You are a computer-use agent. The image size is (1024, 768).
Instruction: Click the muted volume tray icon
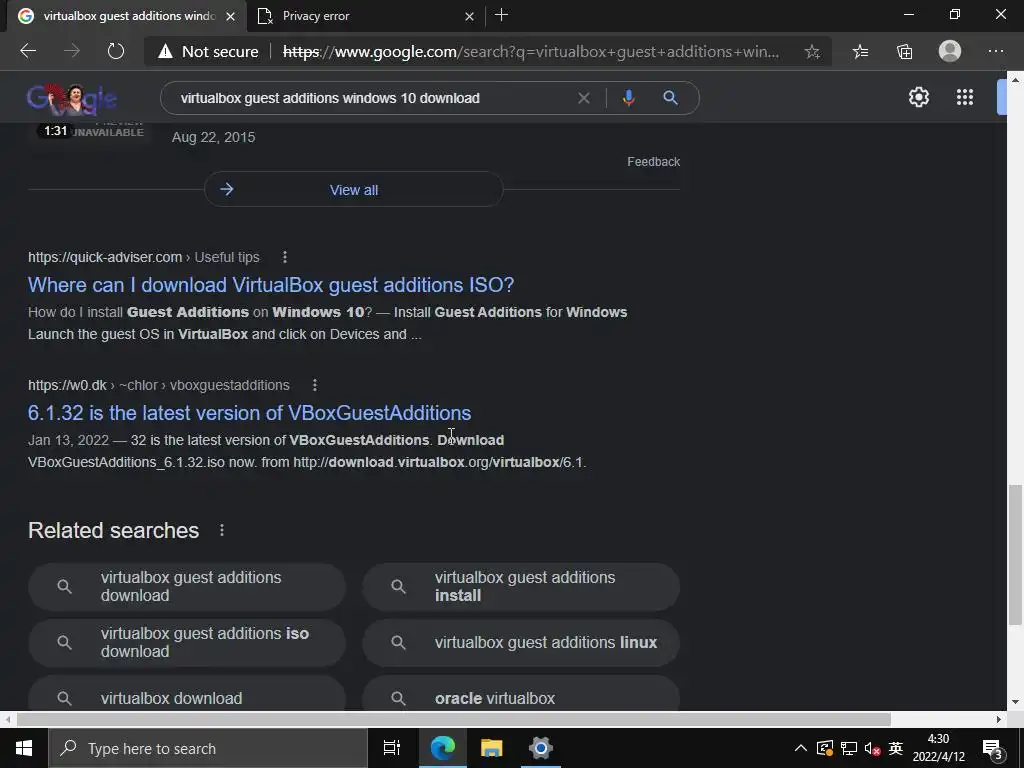pos(872,748)
